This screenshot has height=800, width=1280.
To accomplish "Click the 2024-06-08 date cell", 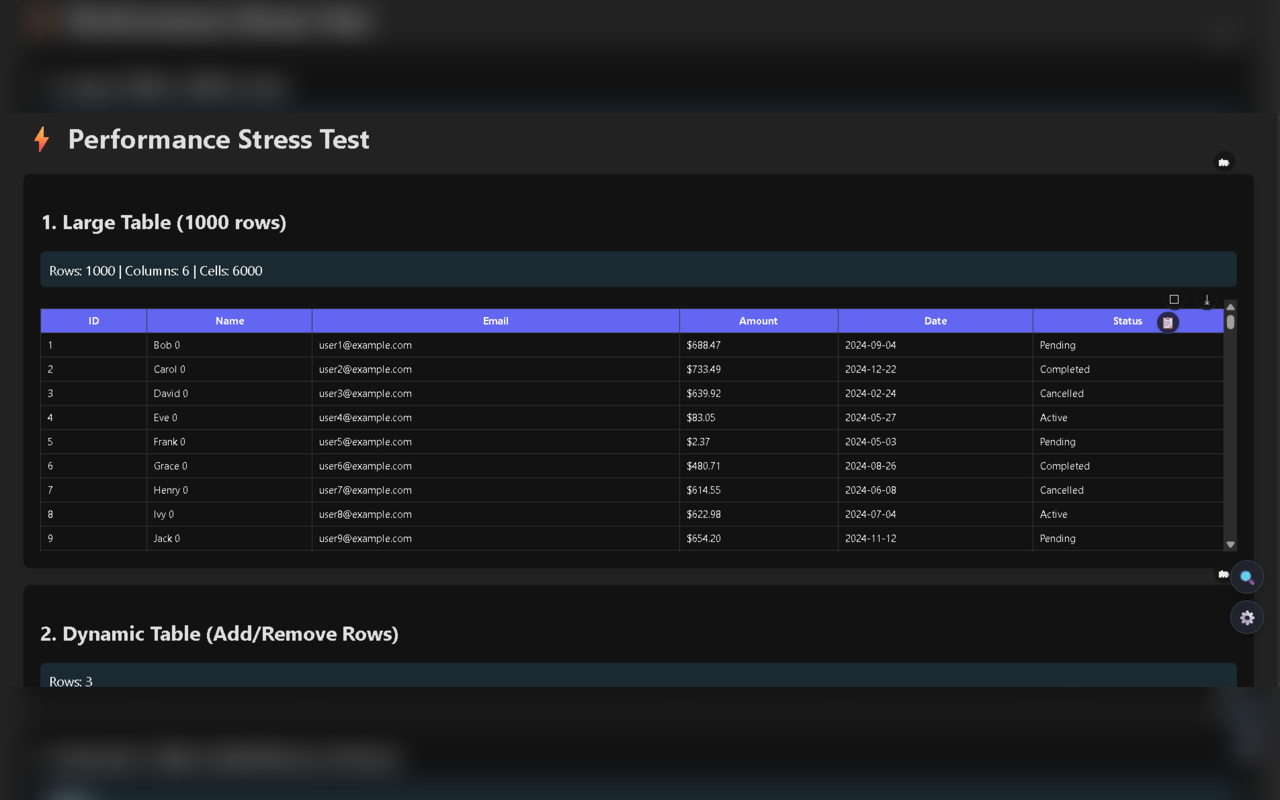I will tap(935, 490).
